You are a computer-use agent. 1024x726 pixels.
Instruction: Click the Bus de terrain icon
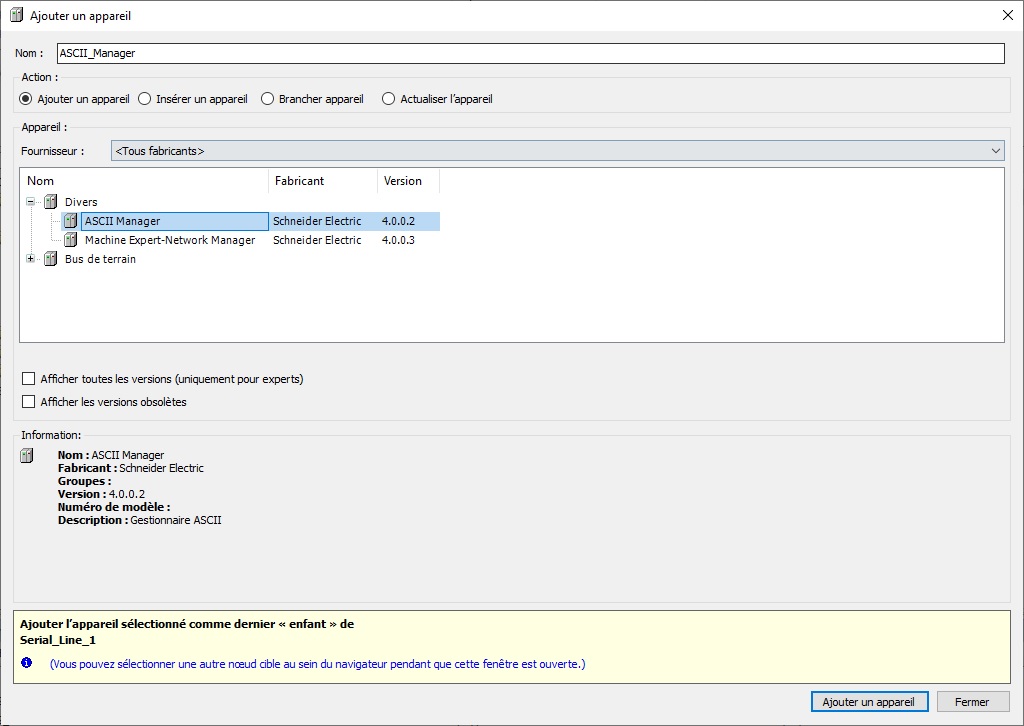click(x=50, y=259)
